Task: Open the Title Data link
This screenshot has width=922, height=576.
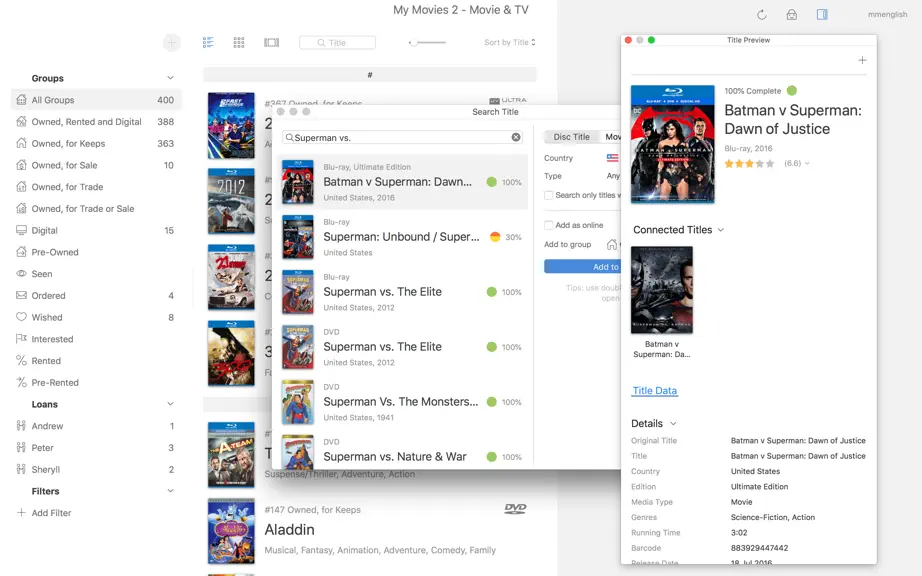Action: 654,390
